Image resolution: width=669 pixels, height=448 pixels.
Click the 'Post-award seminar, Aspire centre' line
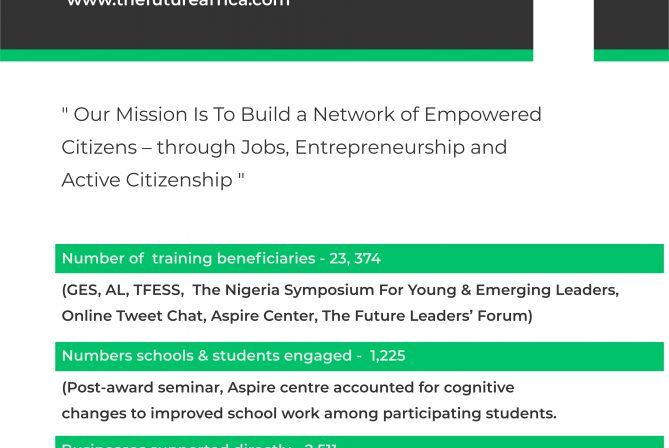[x=288, y=387]
